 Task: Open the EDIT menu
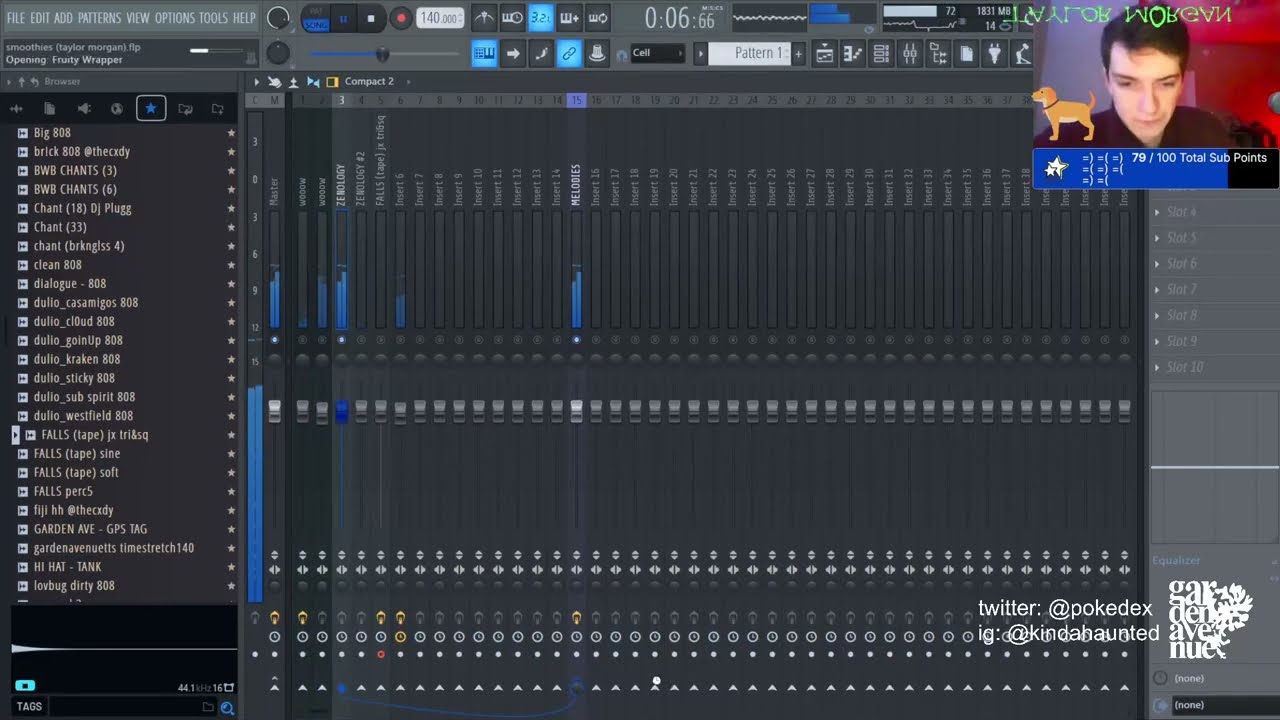tap(40, 18)
